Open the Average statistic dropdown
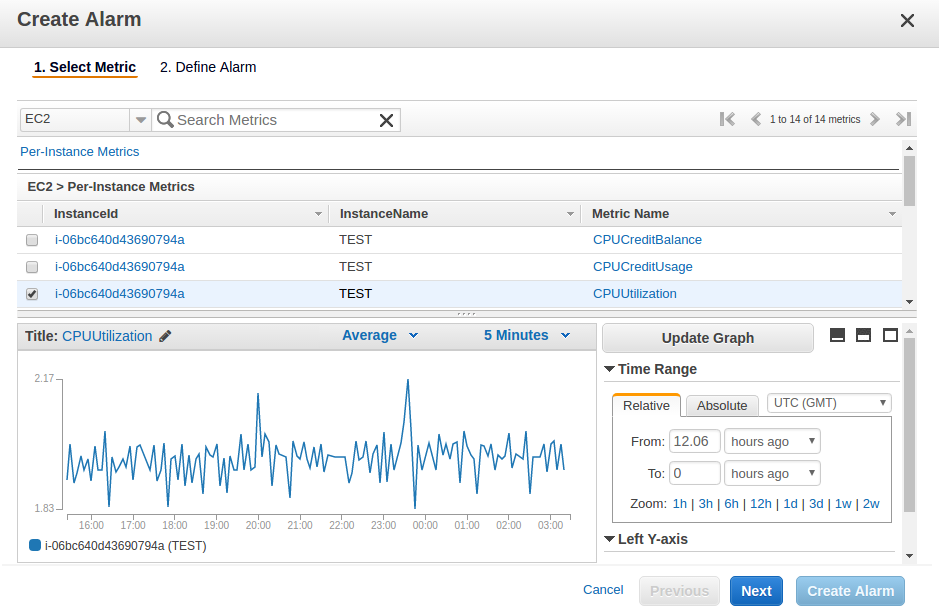939x608 pixels. [380, 336]
